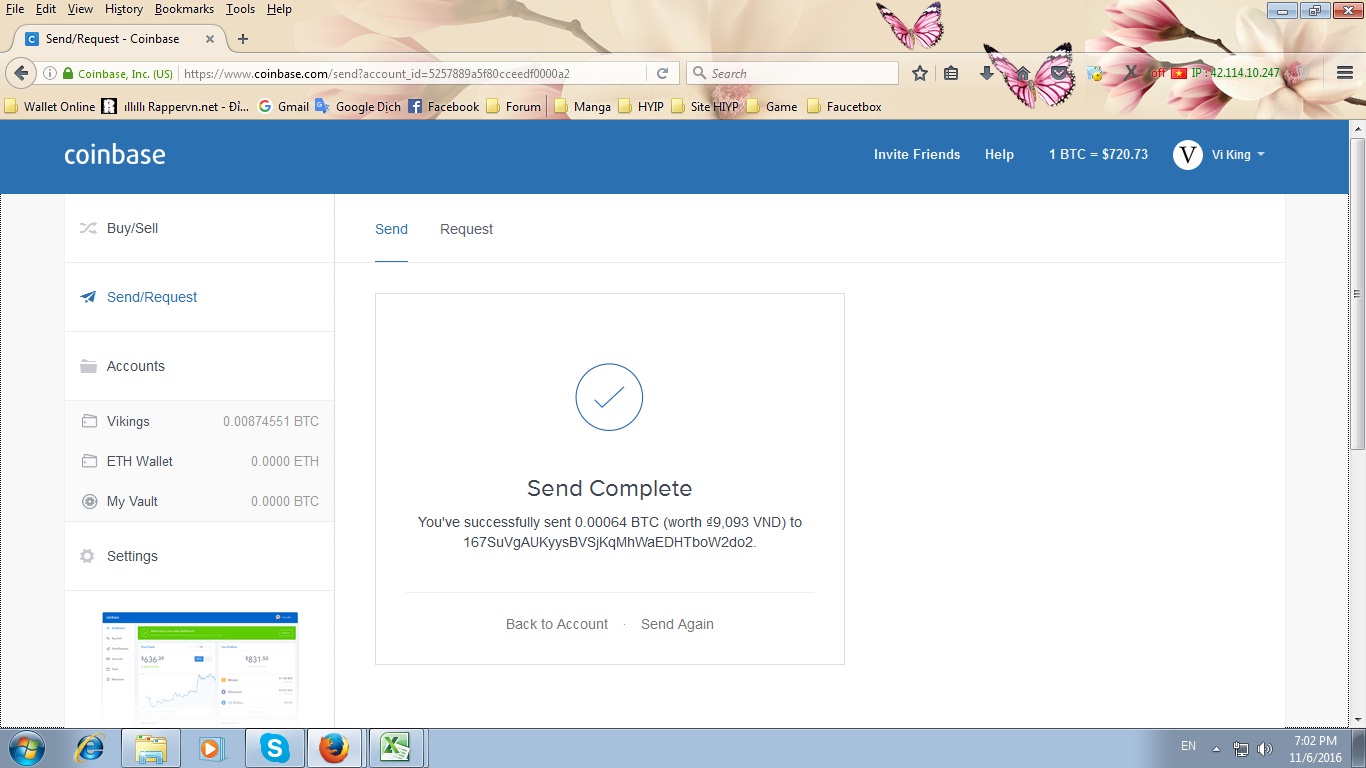The height and width of the screenshot is (768, 1366).
Task: Click the Accounts folder icon
Action: tap(88, 366)
